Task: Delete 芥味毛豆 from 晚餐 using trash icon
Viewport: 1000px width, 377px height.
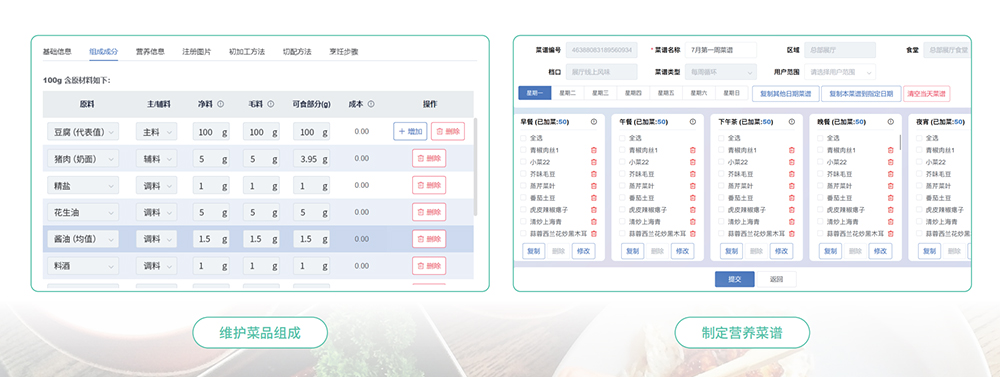Action: pos(890,174)
